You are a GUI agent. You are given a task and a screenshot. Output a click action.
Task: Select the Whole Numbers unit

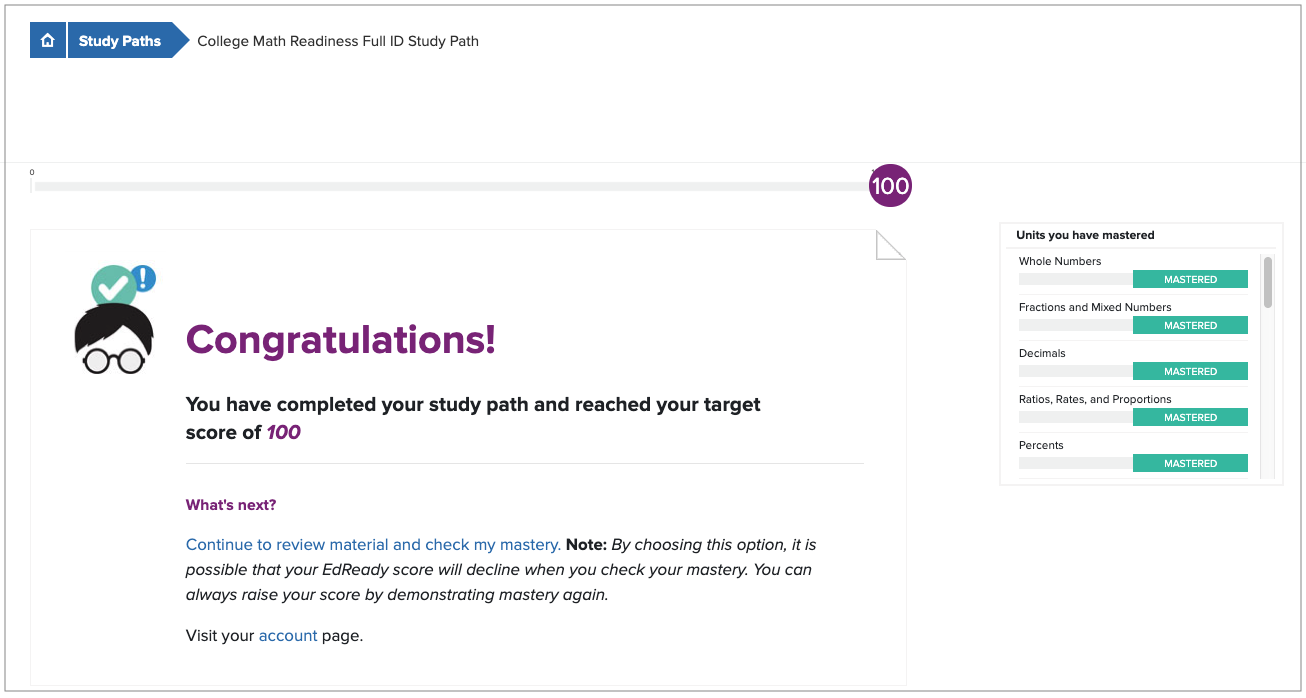click(1060, 261)
